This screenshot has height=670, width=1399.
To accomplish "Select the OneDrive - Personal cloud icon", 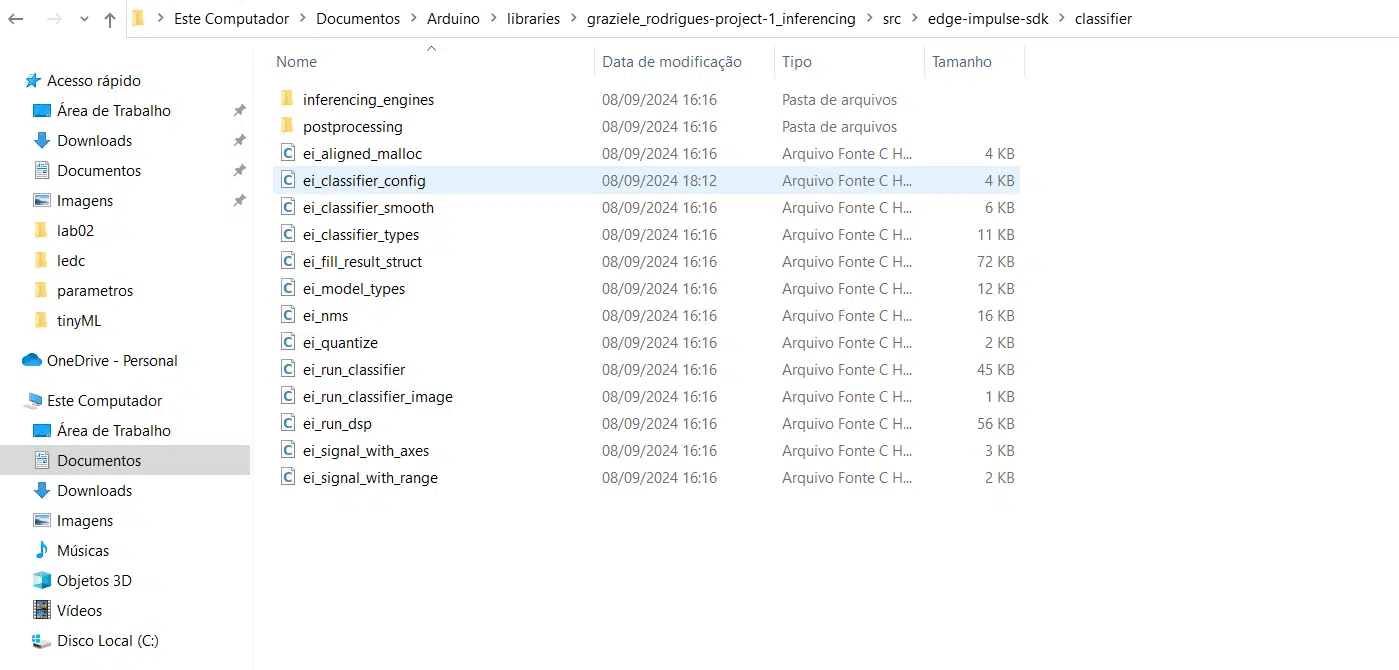I will (x=32, y=360).
